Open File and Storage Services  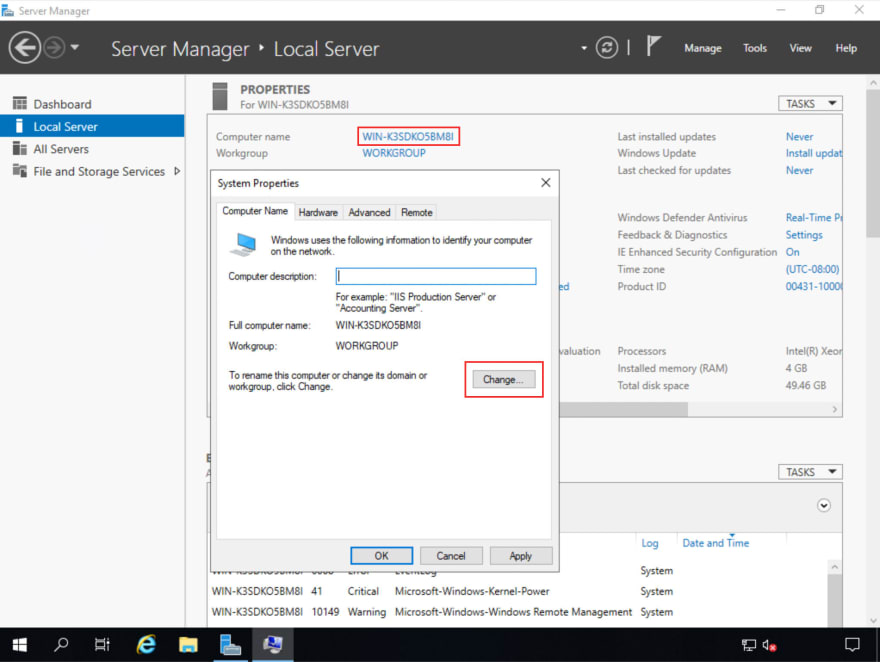click(99, 172)
